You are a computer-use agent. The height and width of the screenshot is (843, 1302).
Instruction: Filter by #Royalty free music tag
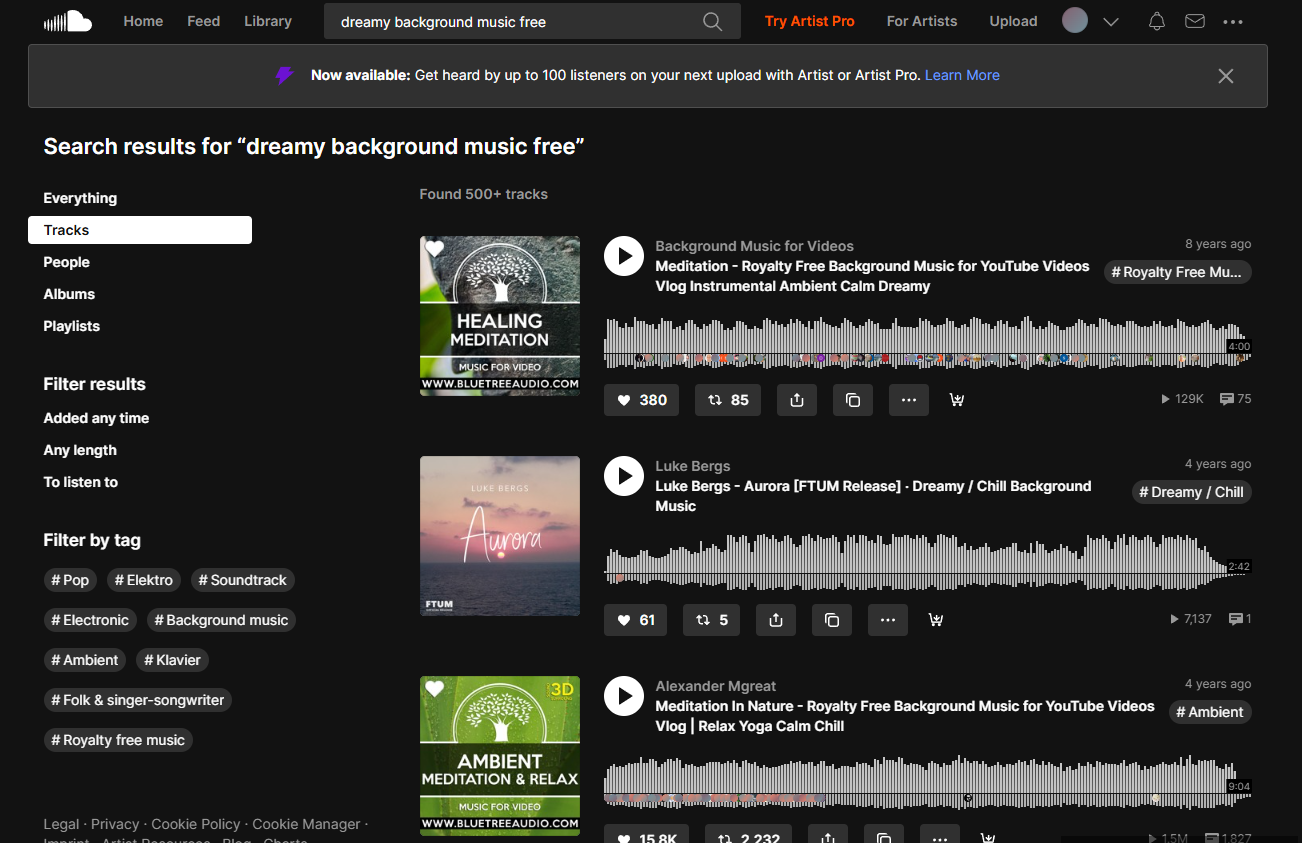[x=118, y=740]
